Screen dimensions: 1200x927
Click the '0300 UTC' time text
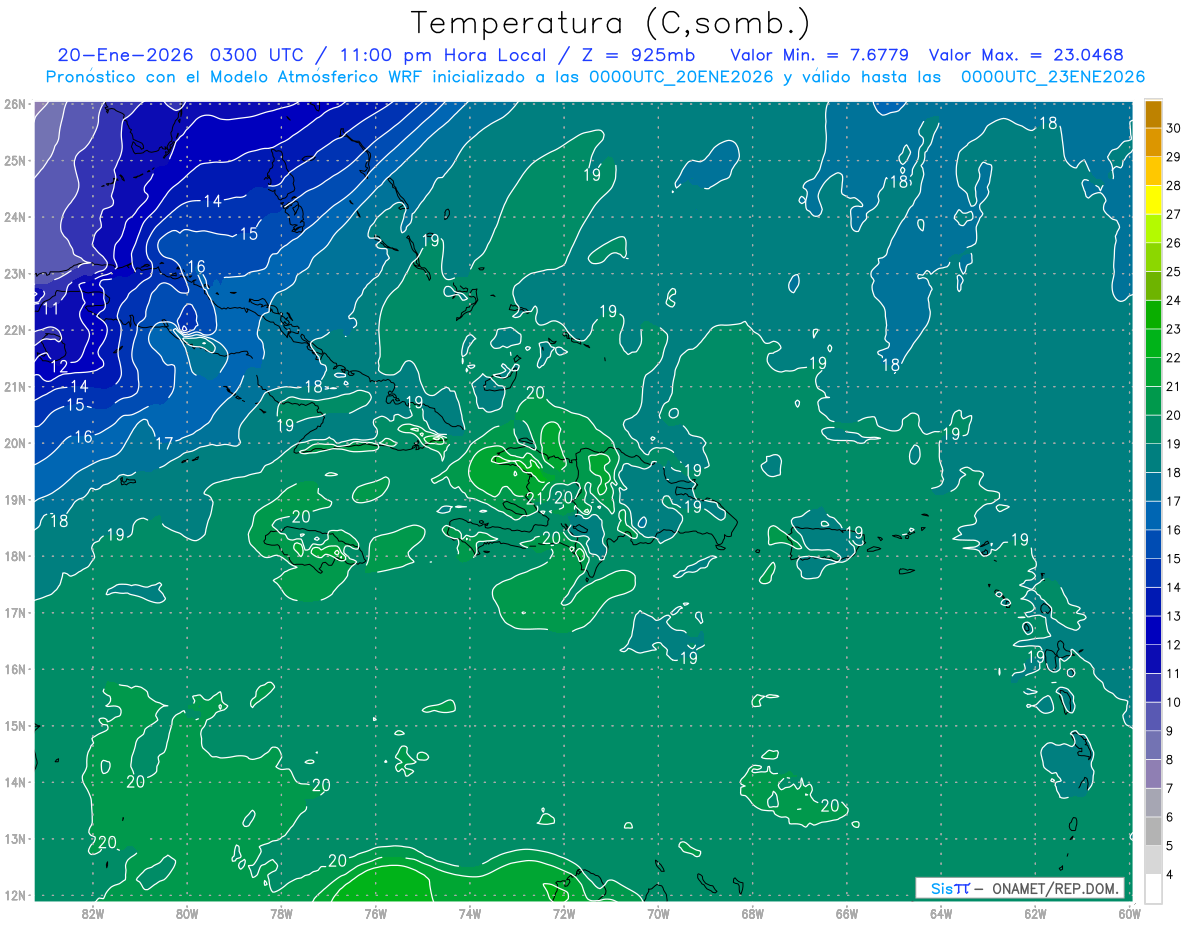pos(259,55)
